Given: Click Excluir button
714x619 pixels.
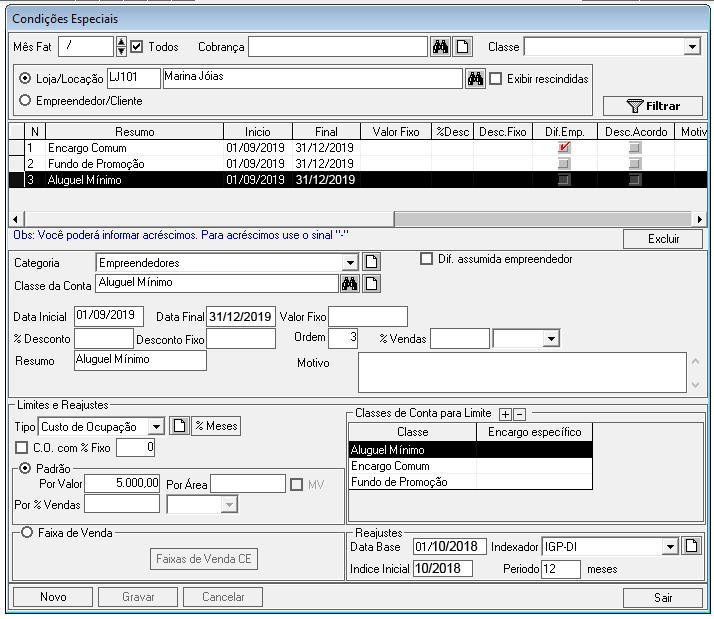Looking at the screenshot, I should pyautogui.click(x=663, y=239).
